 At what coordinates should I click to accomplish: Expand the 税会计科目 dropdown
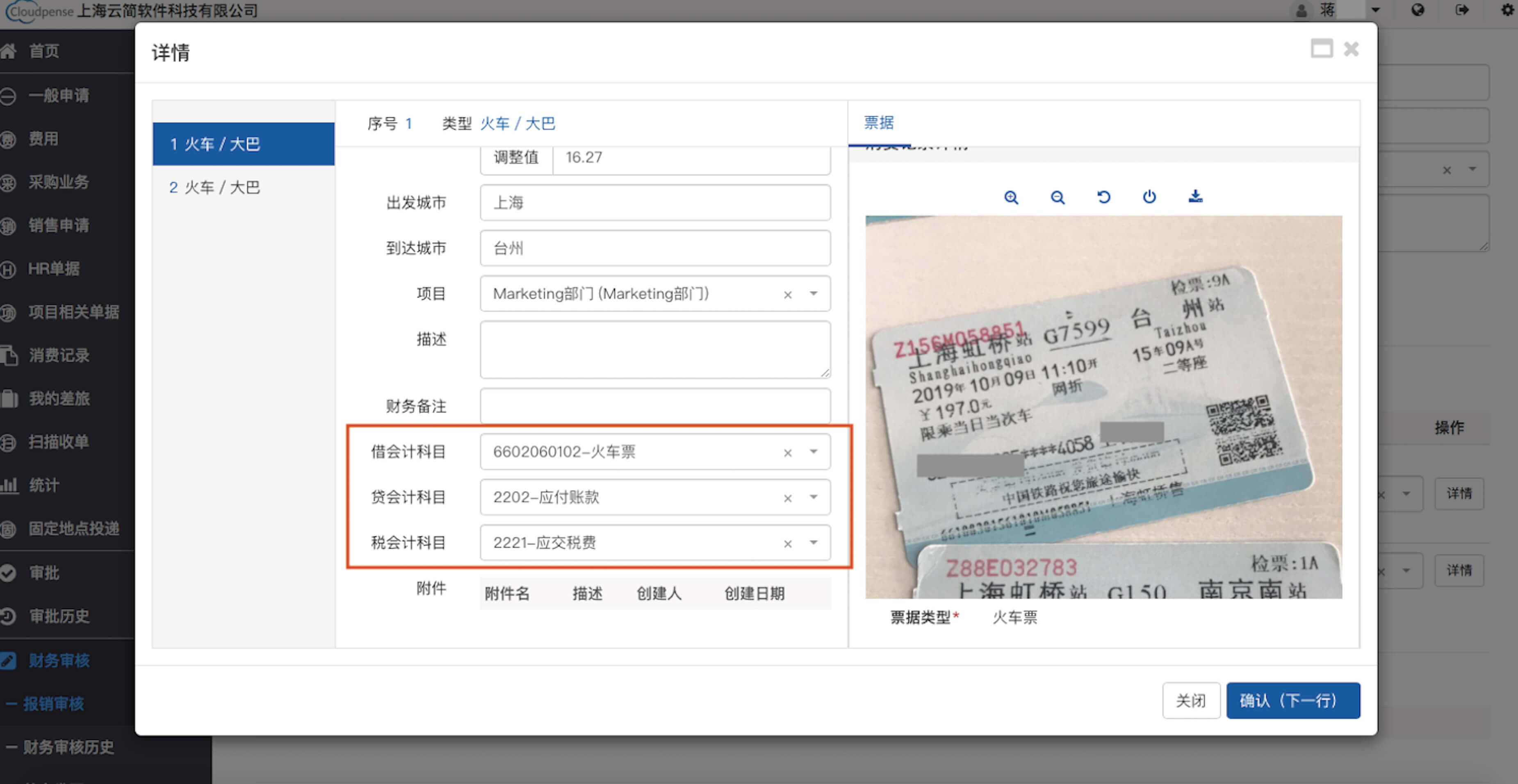813,543
